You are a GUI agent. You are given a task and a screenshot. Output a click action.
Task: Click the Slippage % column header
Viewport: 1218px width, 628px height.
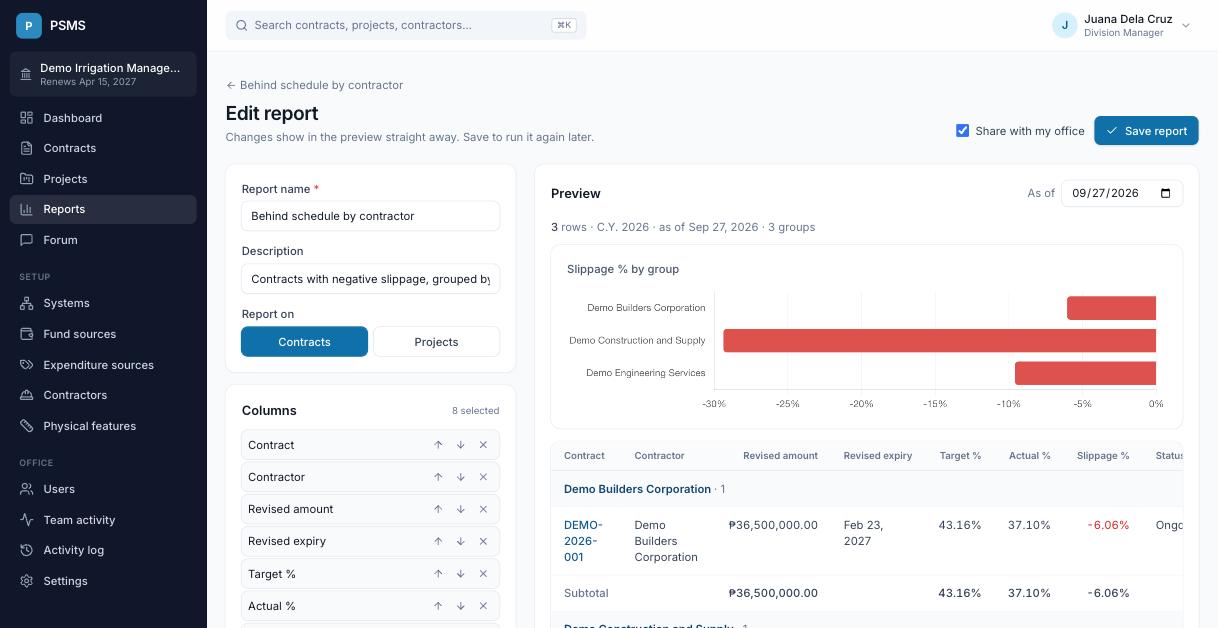pyautogui.click(x=1102, y=456)
